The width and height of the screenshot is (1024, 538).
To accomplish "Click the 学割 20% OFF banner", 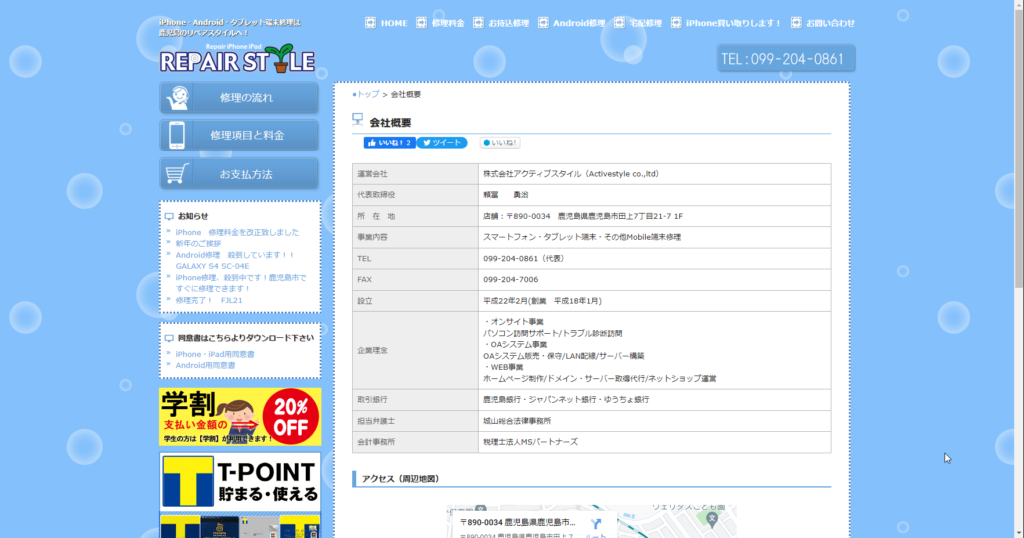I will (x=240, y=417).
